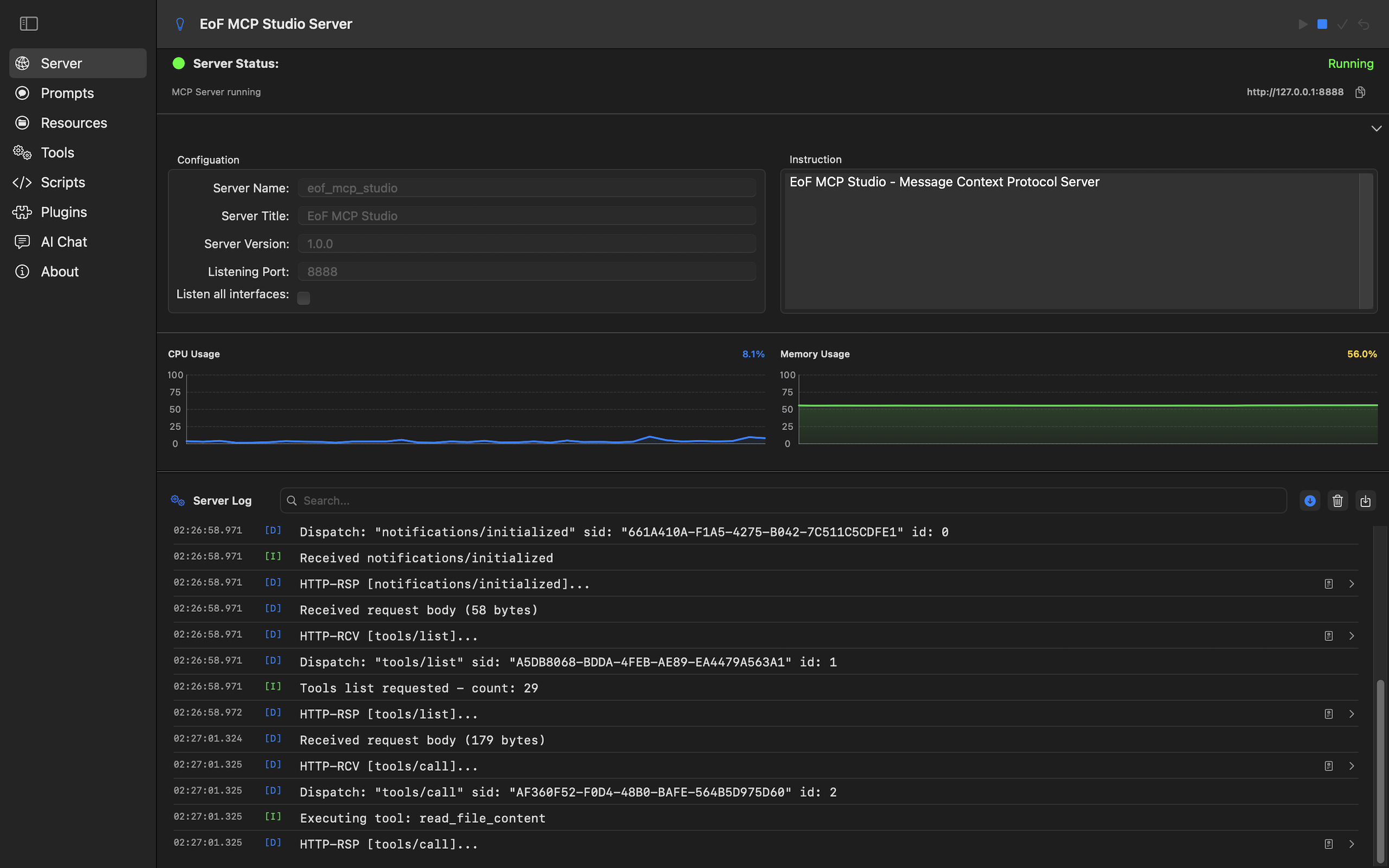Click the Memory Usage 56.0% value
This screenshot has height=868, width=1389.
click(1361, 354)
